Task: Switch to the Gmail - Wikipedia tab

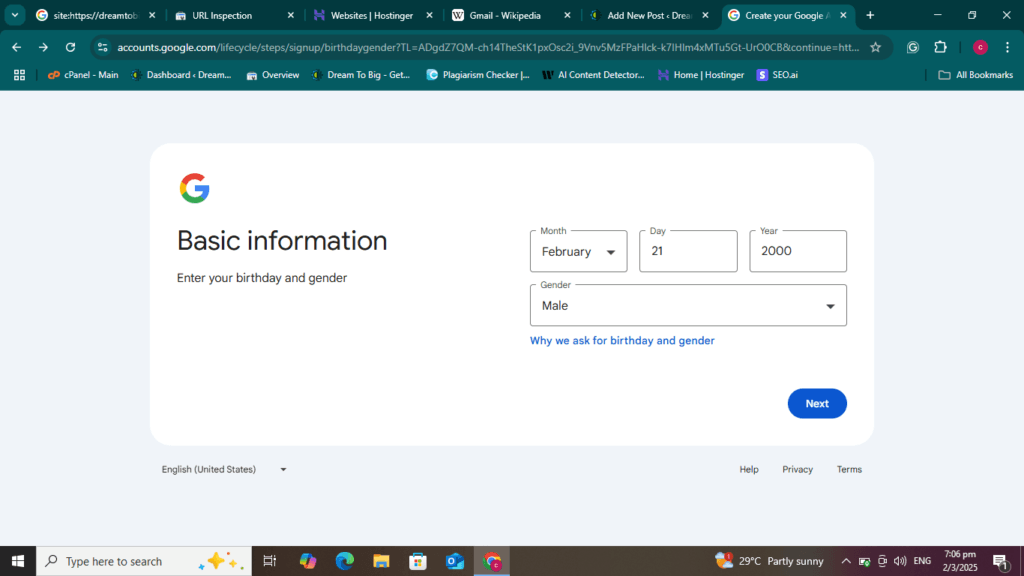Action: coord(511,15)
